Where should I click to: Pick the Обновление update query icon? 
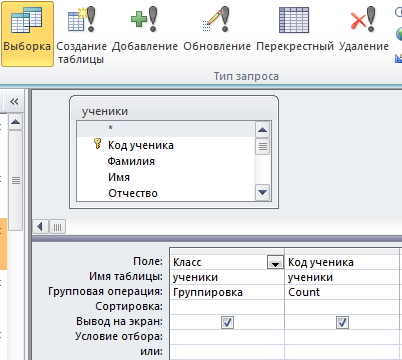[x=217, y=28]
